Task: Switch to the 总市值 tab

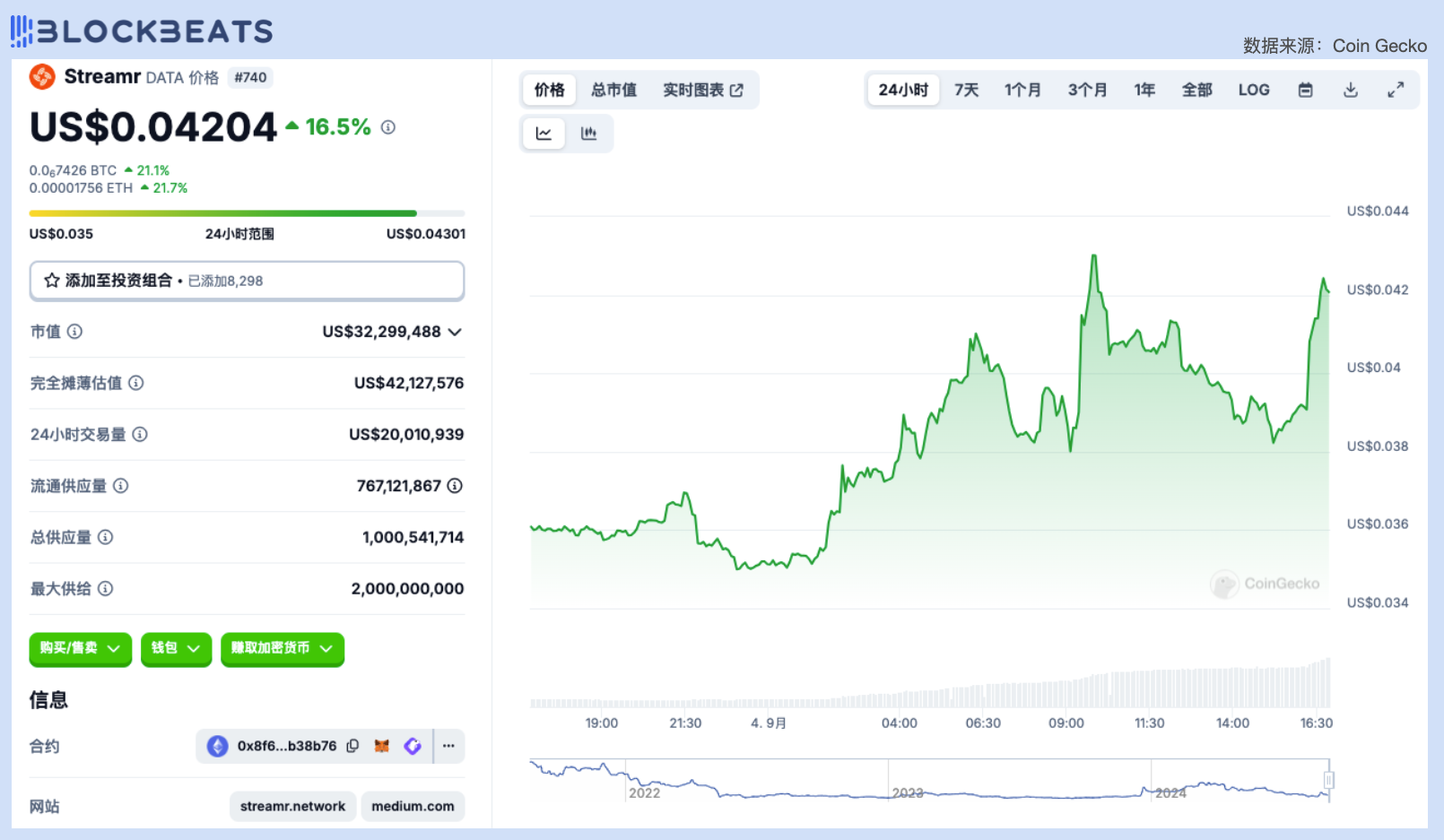Action: (x=613, y=90)
